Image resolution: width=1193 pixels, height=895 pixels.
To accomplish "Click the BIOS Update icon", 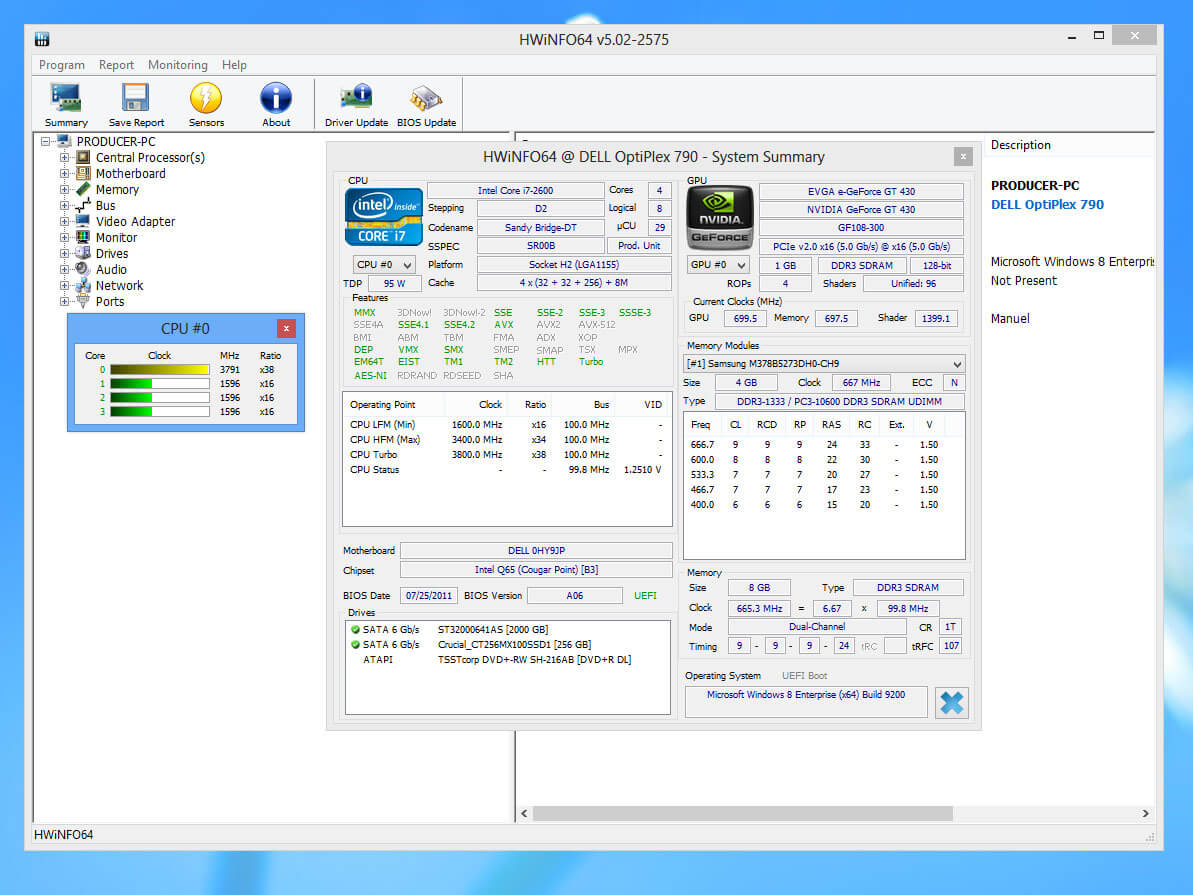I will 426,99.
